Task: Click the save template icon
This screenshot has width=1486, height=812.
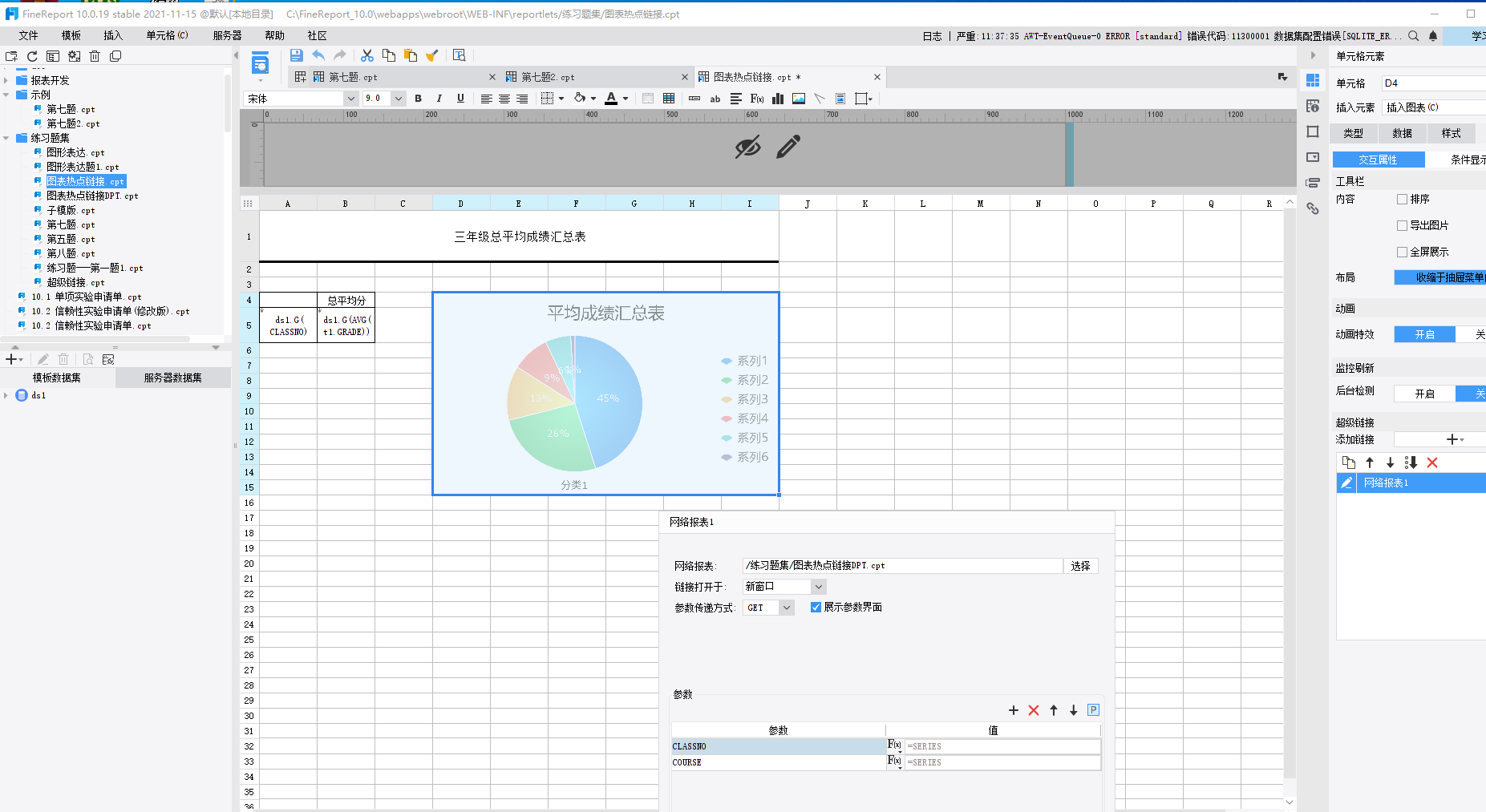Action: tap(296, 55)
